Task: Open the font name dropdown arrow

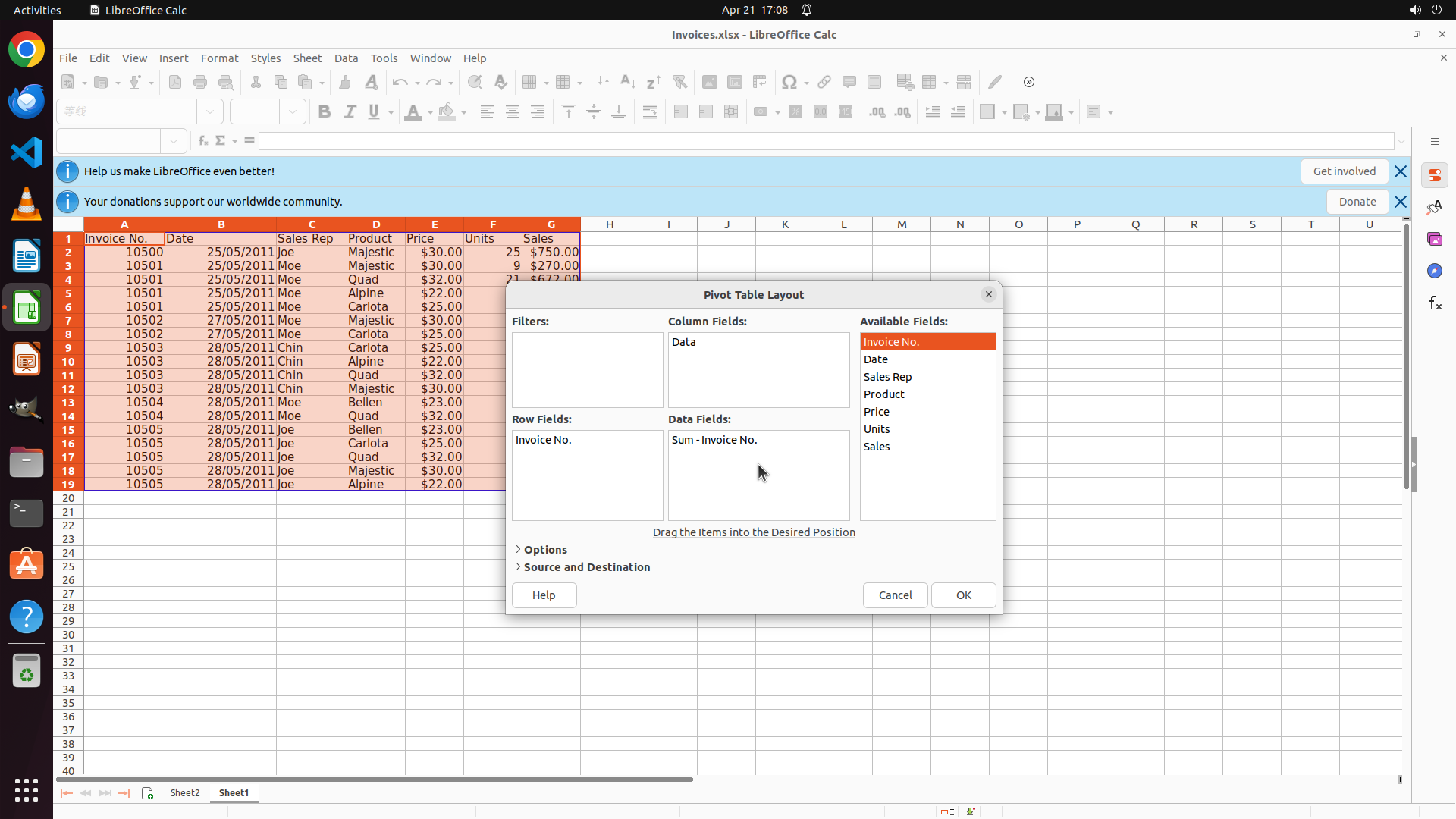Action: pyautogui.click(x=210, y=112)
